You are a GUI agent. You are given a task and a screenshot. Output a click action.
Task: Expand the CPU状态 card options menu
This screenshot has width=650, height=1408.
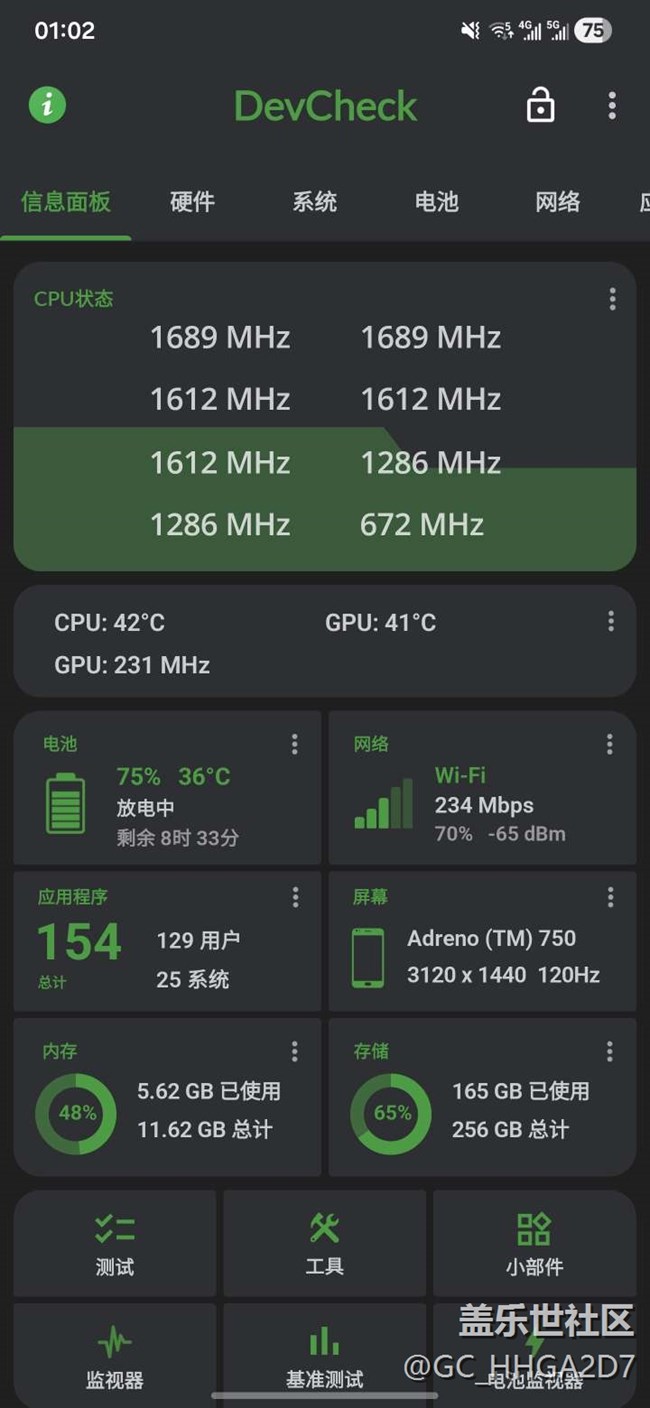612,299
